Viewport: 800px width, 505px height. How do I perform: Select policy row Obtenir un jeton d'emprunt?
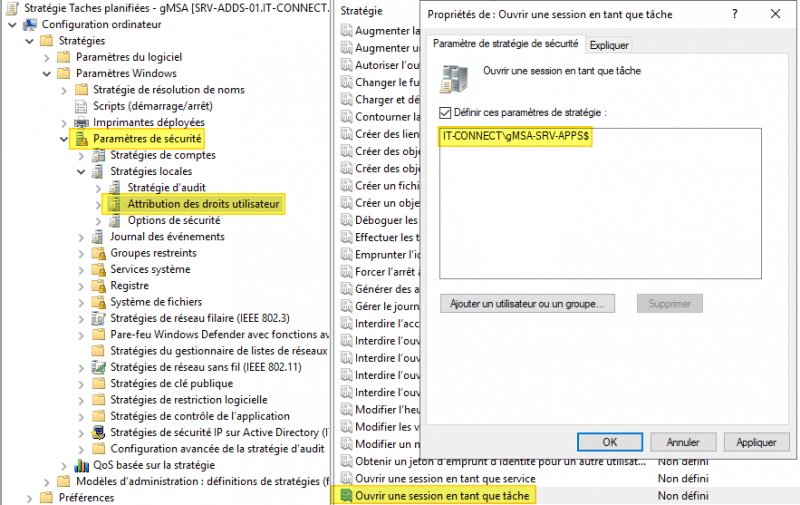pyautogui.click(x=501, y=462)
